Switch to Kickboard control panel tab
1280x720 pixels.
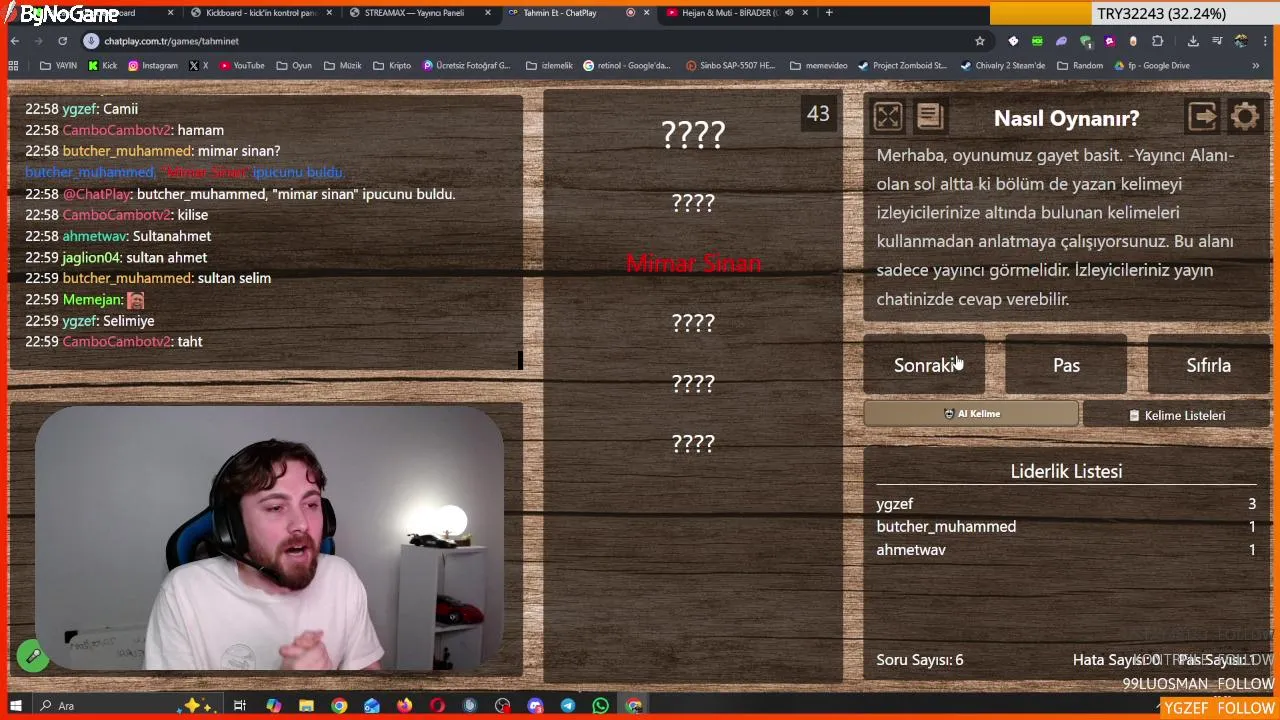[x=261, y=13]
